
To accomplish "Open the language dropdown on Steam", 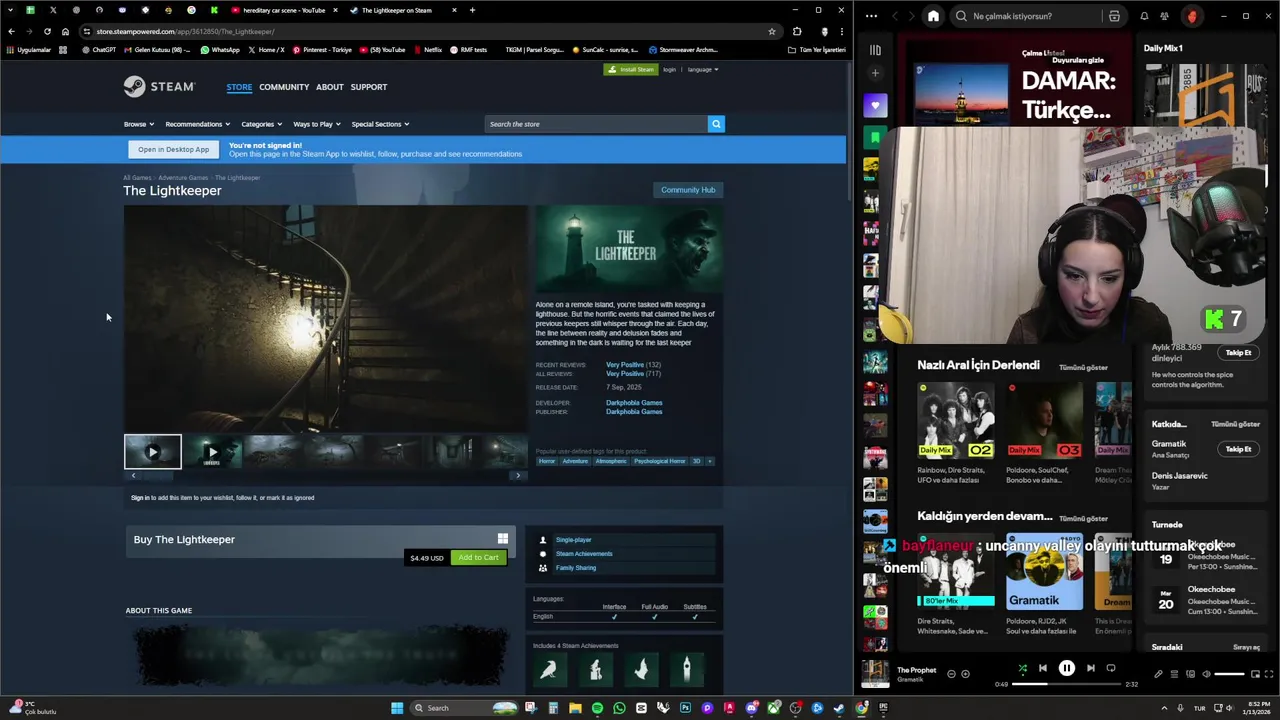I will point(702,70).
